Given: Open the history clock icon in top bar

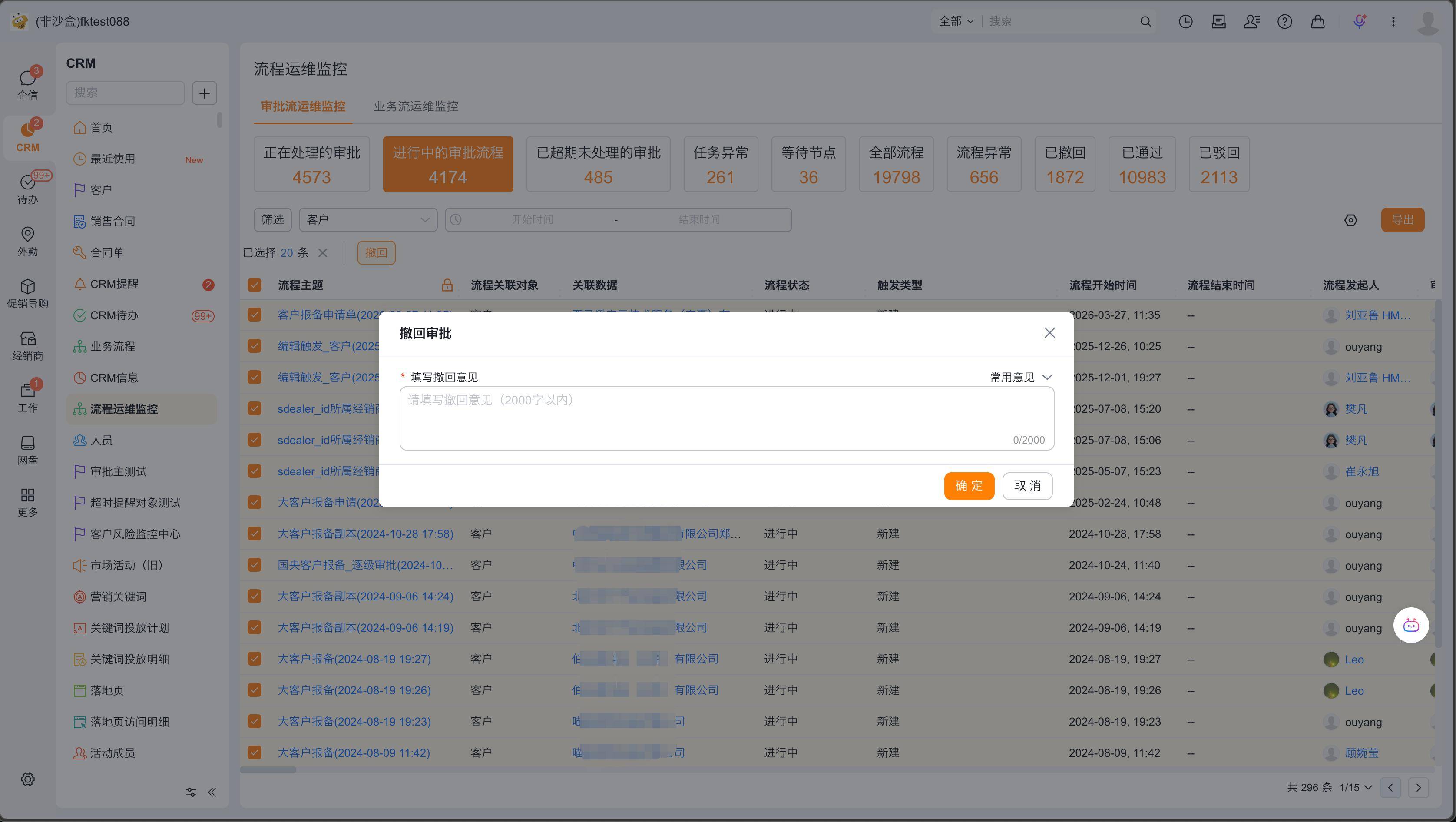Looking at the screenshot, I should point(1185,21).
